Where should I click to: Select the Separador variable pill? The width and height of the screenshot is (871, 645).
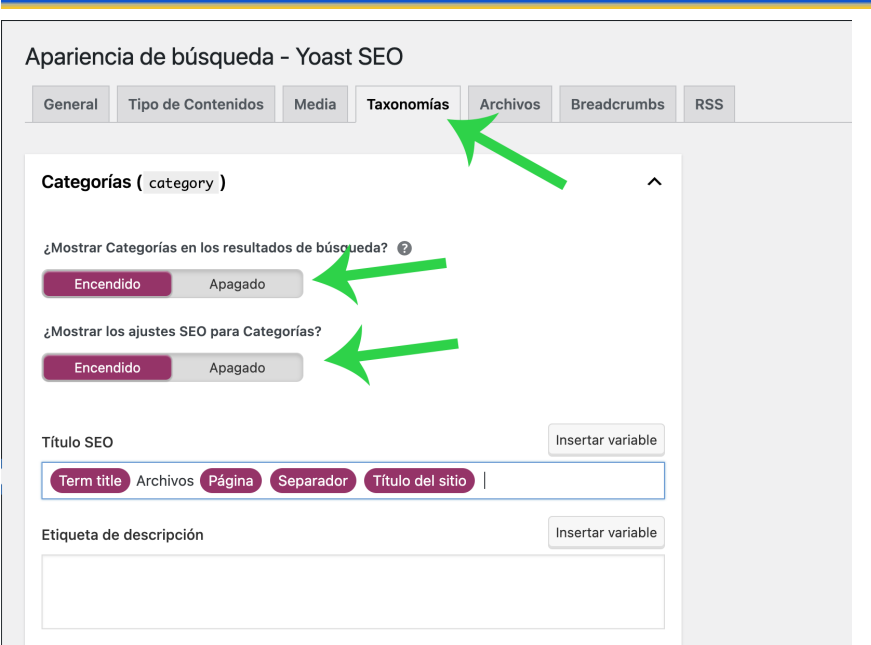pyautogui.click(x=313, y=481)
